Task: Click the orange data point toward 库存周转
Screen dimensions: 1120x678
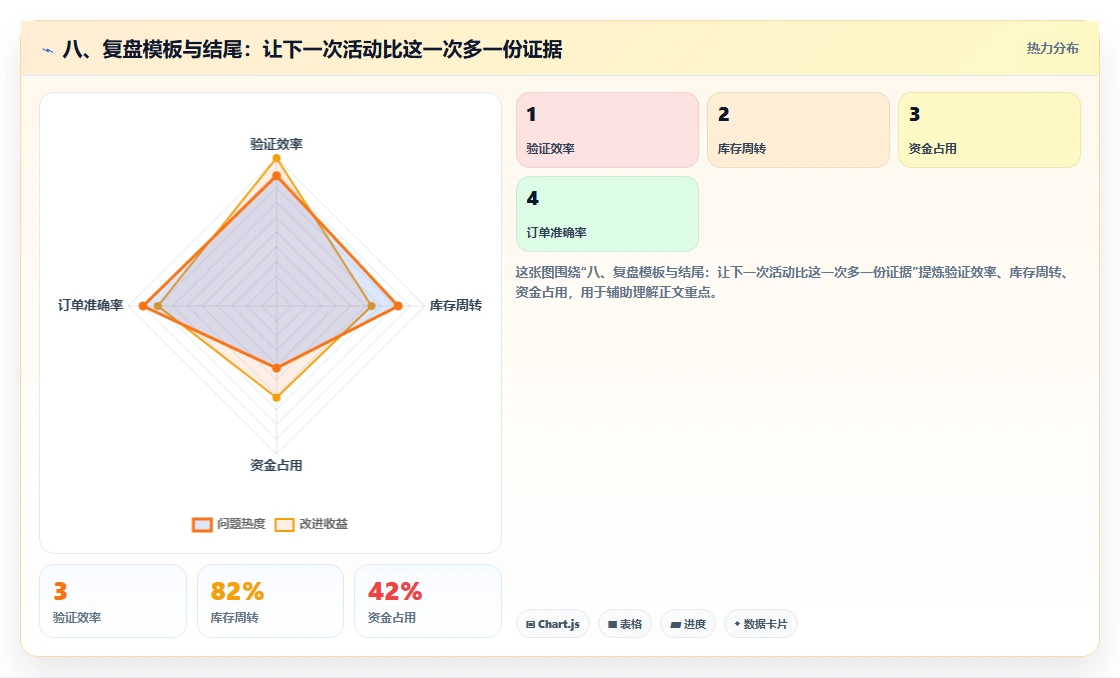Action: [x=399, y=306]
